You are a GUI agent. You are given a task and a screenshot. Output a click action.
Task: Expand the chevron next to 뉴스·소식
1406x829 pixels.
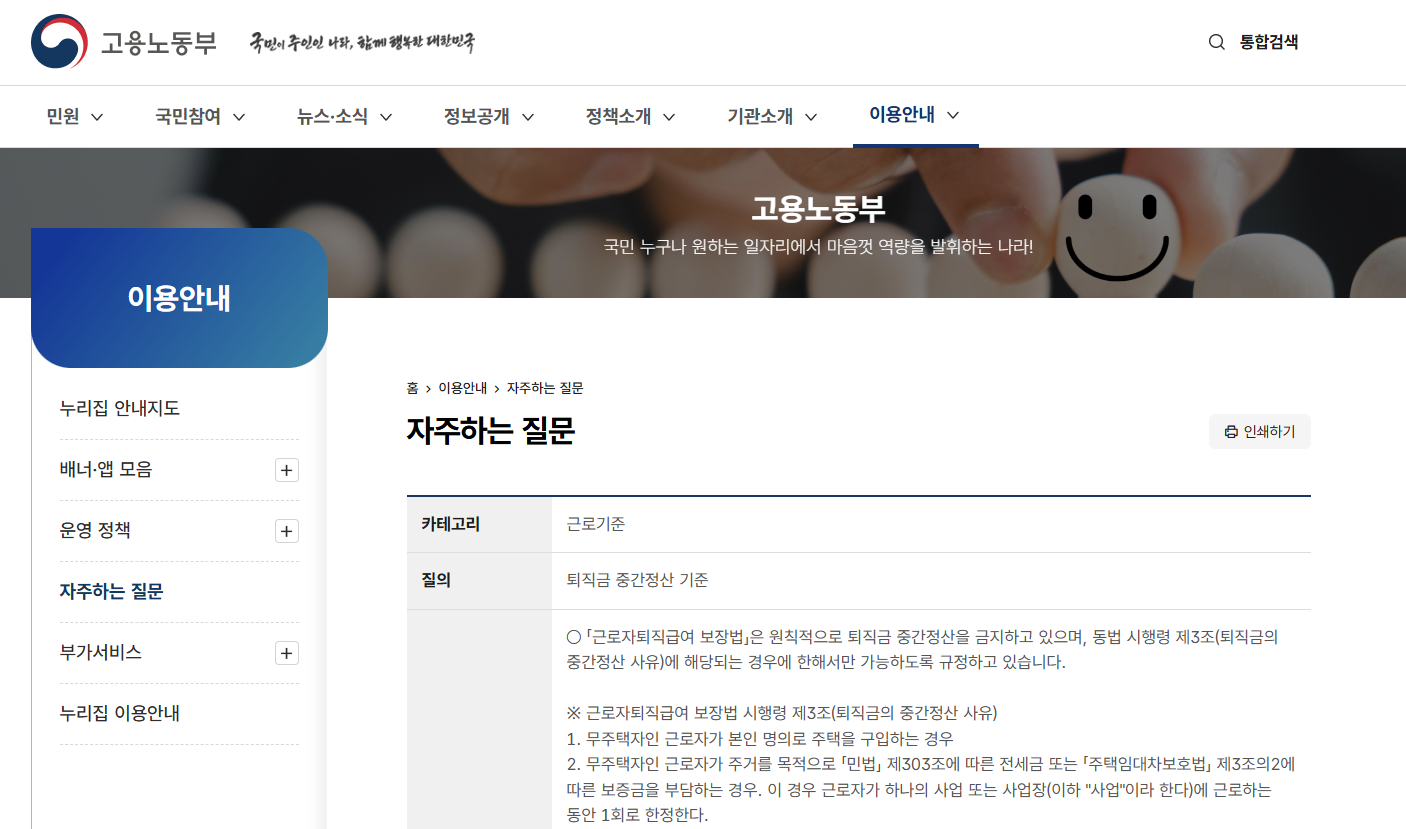click(x=385, y=117)
